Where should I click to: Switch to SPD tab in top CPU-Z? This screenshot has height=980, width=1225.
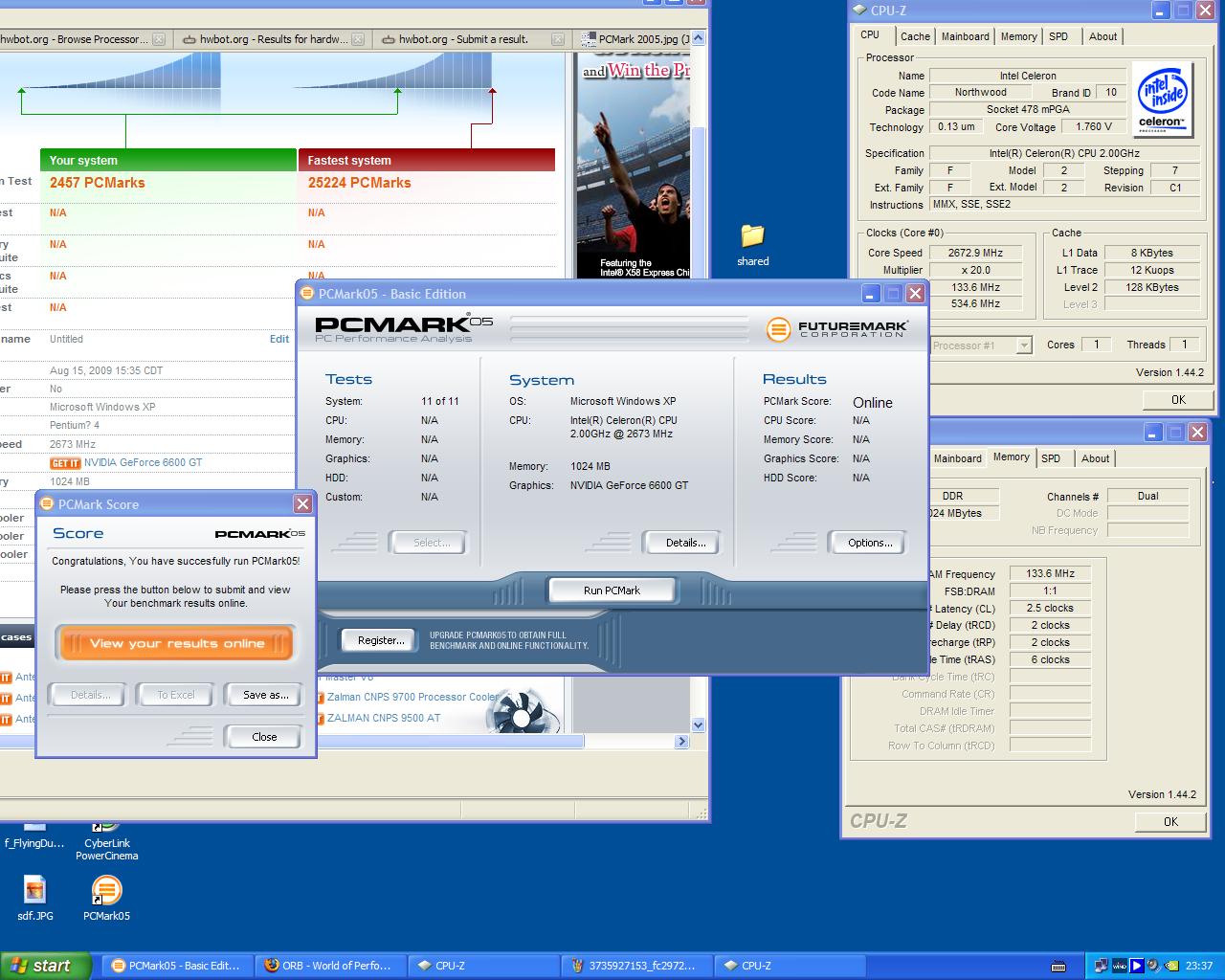point(1058,36)
